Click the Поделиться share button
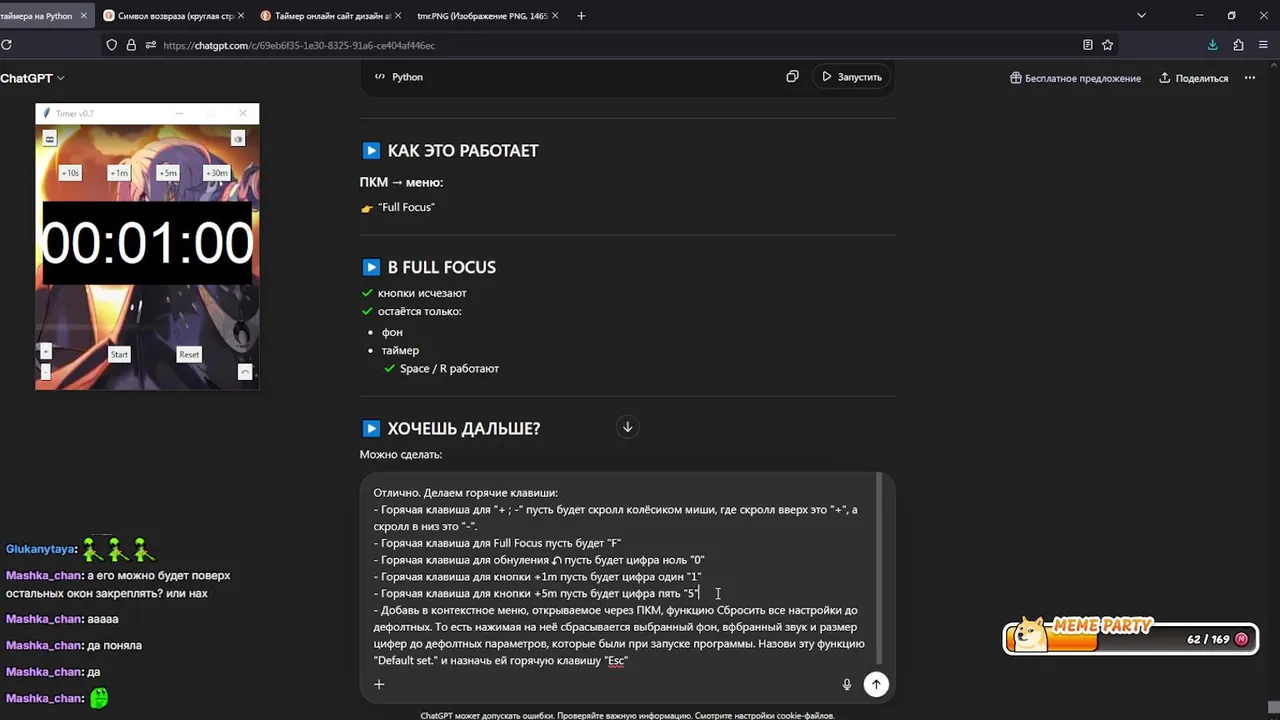1280x720 pixels. (1193, 78)
